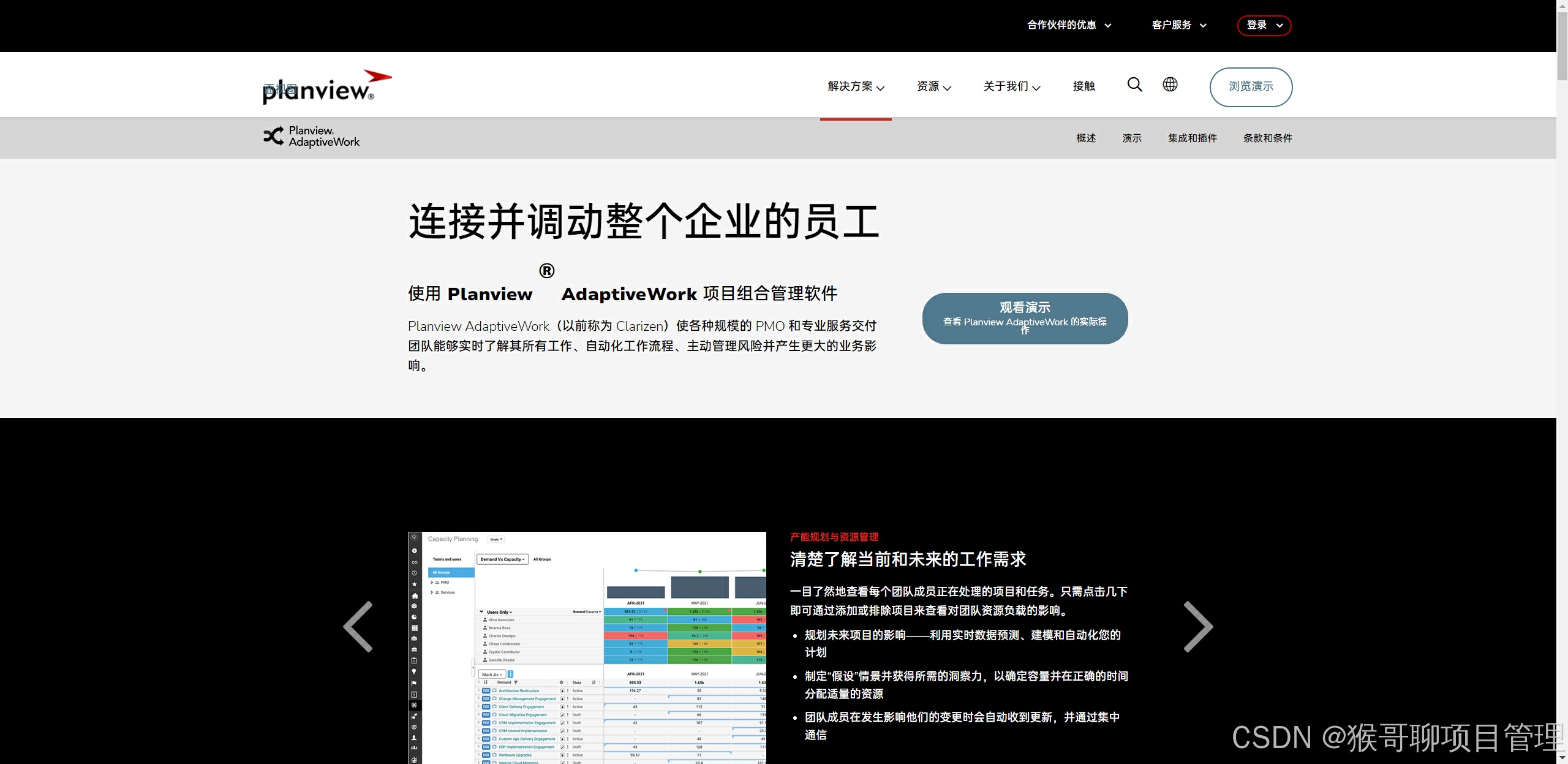Viewport: 1568px width, 764px height.
Task: Expand the 资源 dropdown
Action: pos(933,86)
